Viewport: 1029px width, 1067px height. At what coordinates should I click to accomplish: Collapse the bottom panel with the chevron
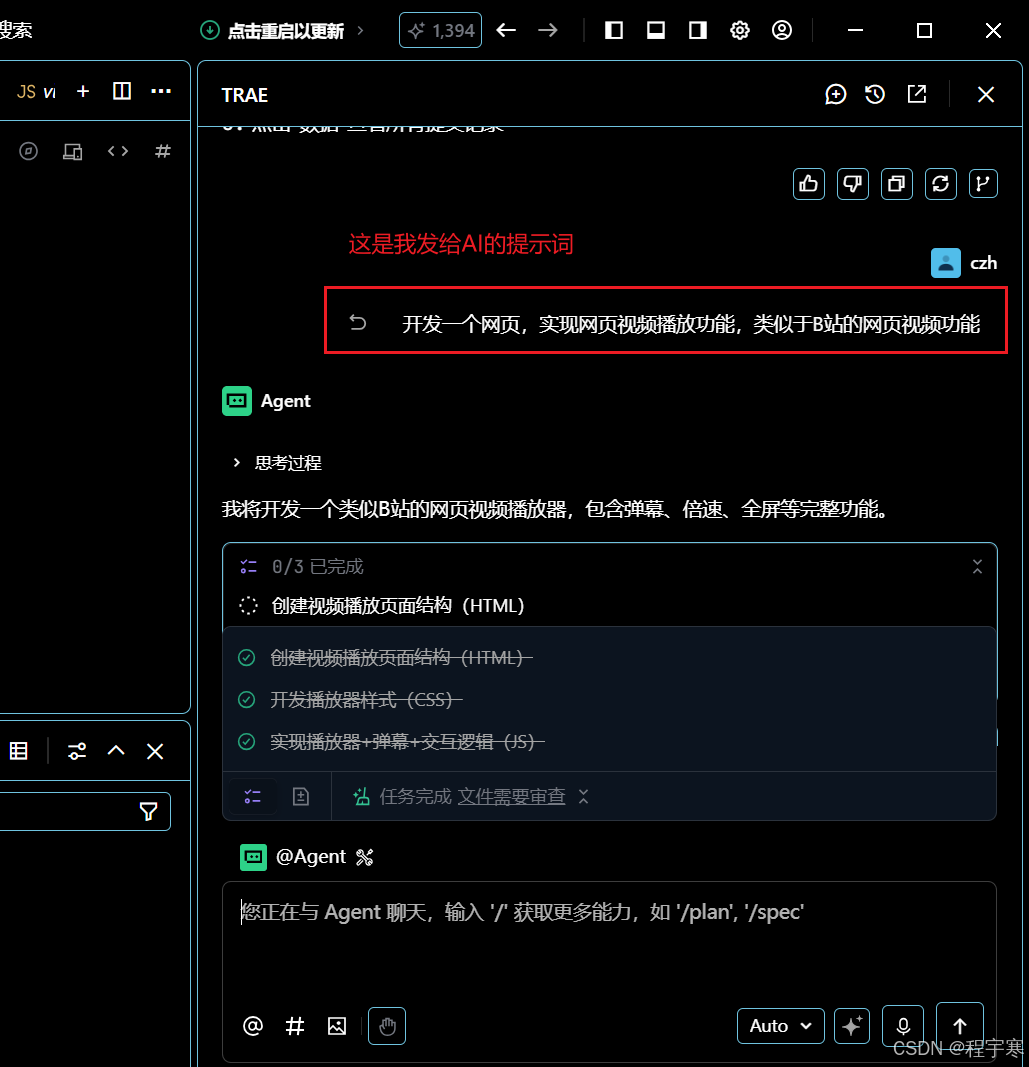(116, 751)
